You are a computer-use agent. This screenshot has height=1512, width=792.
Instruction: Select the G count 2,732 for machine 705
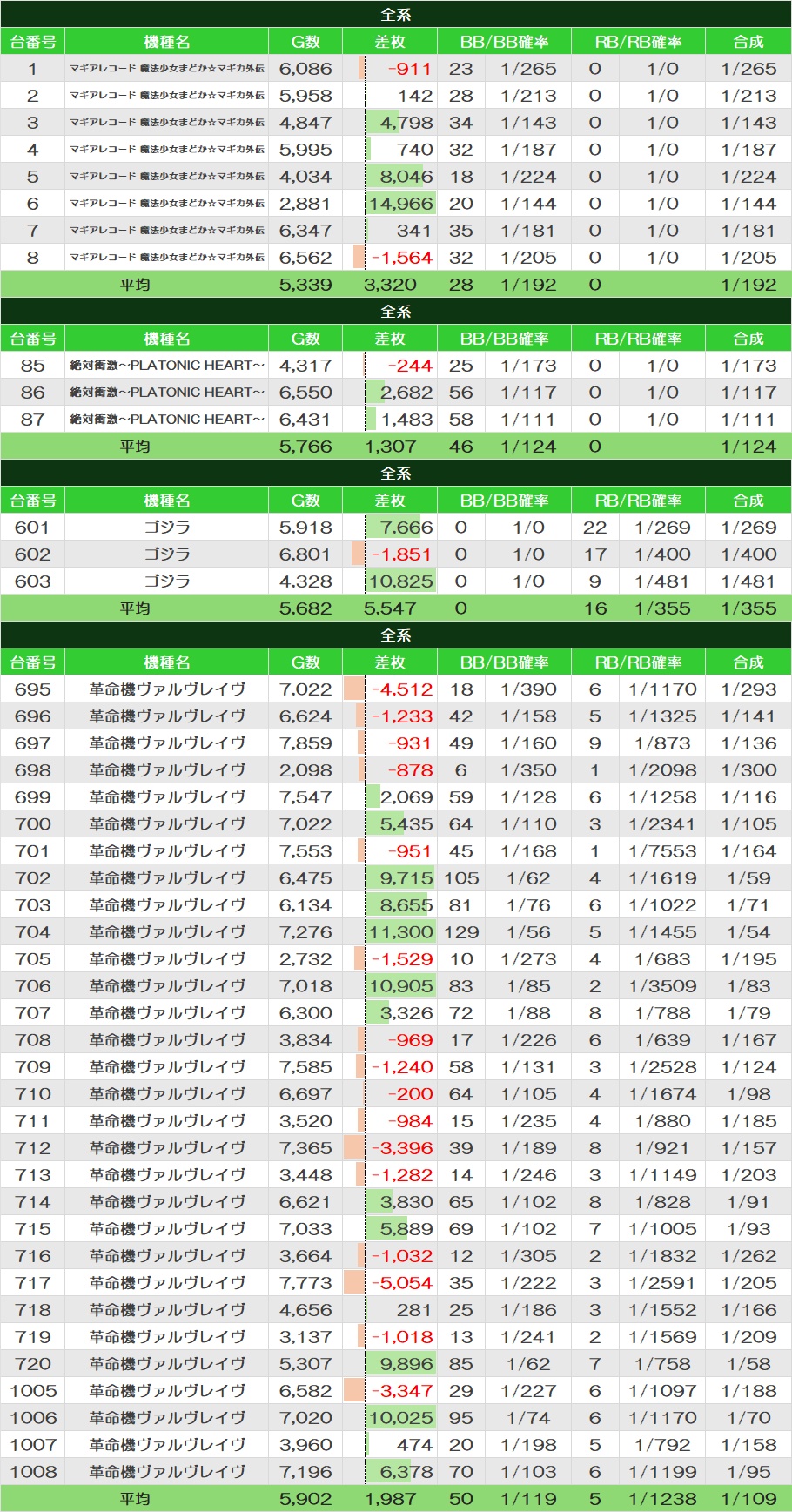click(305, 959)
